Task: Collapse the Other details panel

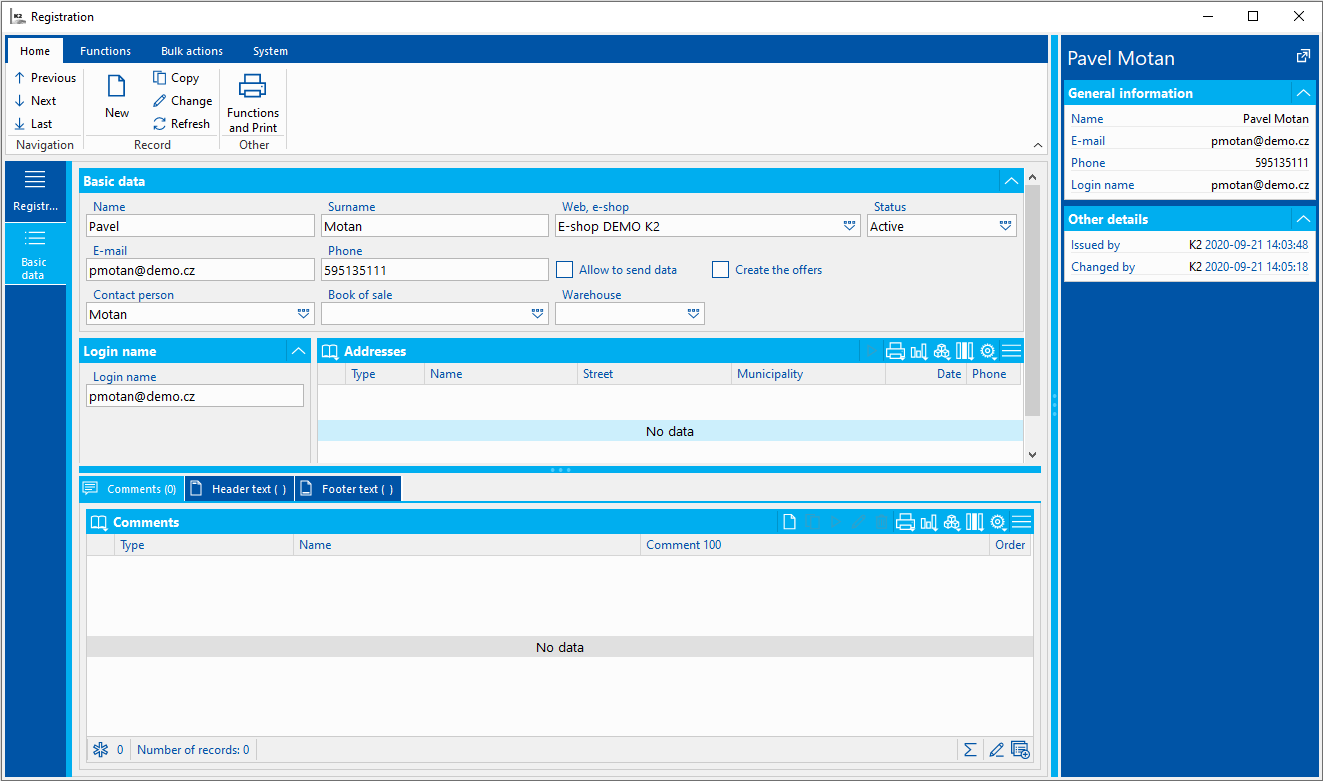Action: pos(1303,219)
